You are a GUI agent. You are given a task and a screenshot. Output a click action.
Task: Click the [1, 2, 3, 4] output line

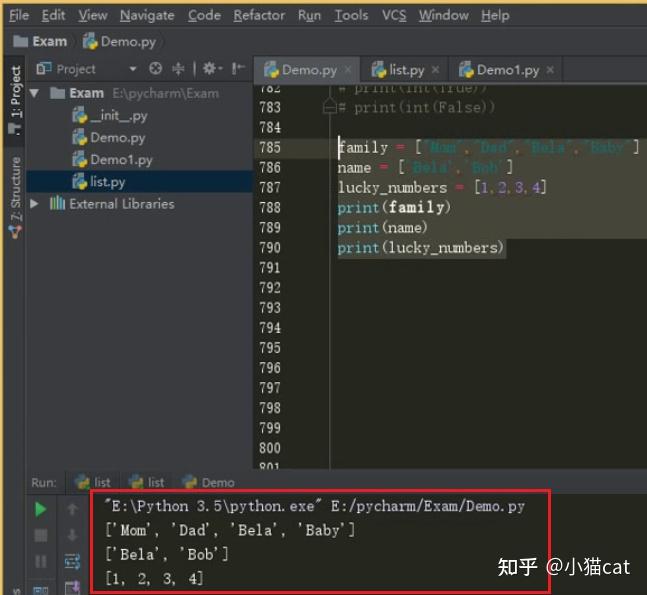pyautogui.click(x=154, y=578)
